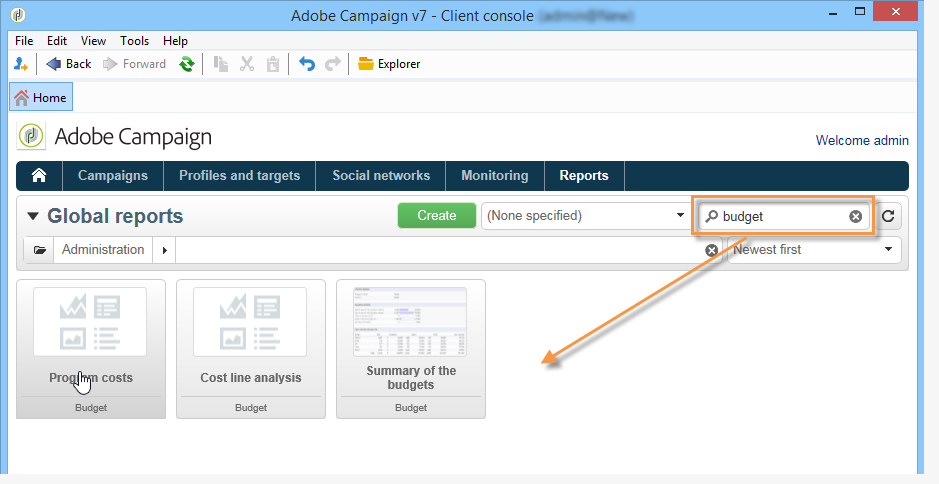This screenshot has width=939, height=484.
Task: Open the View menu
Action: tap(93, 41)
